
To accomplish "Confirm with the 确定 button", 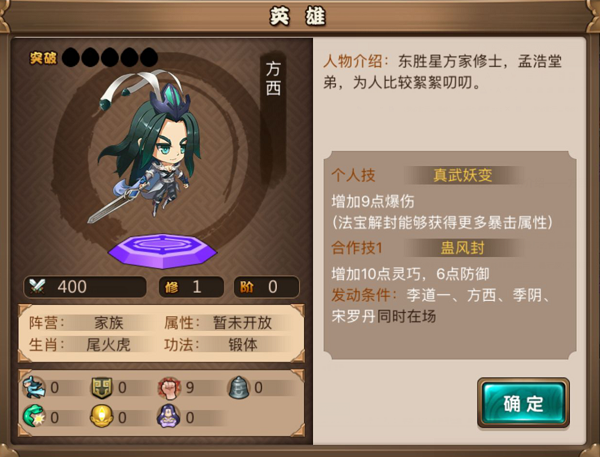I will (523, 403).
